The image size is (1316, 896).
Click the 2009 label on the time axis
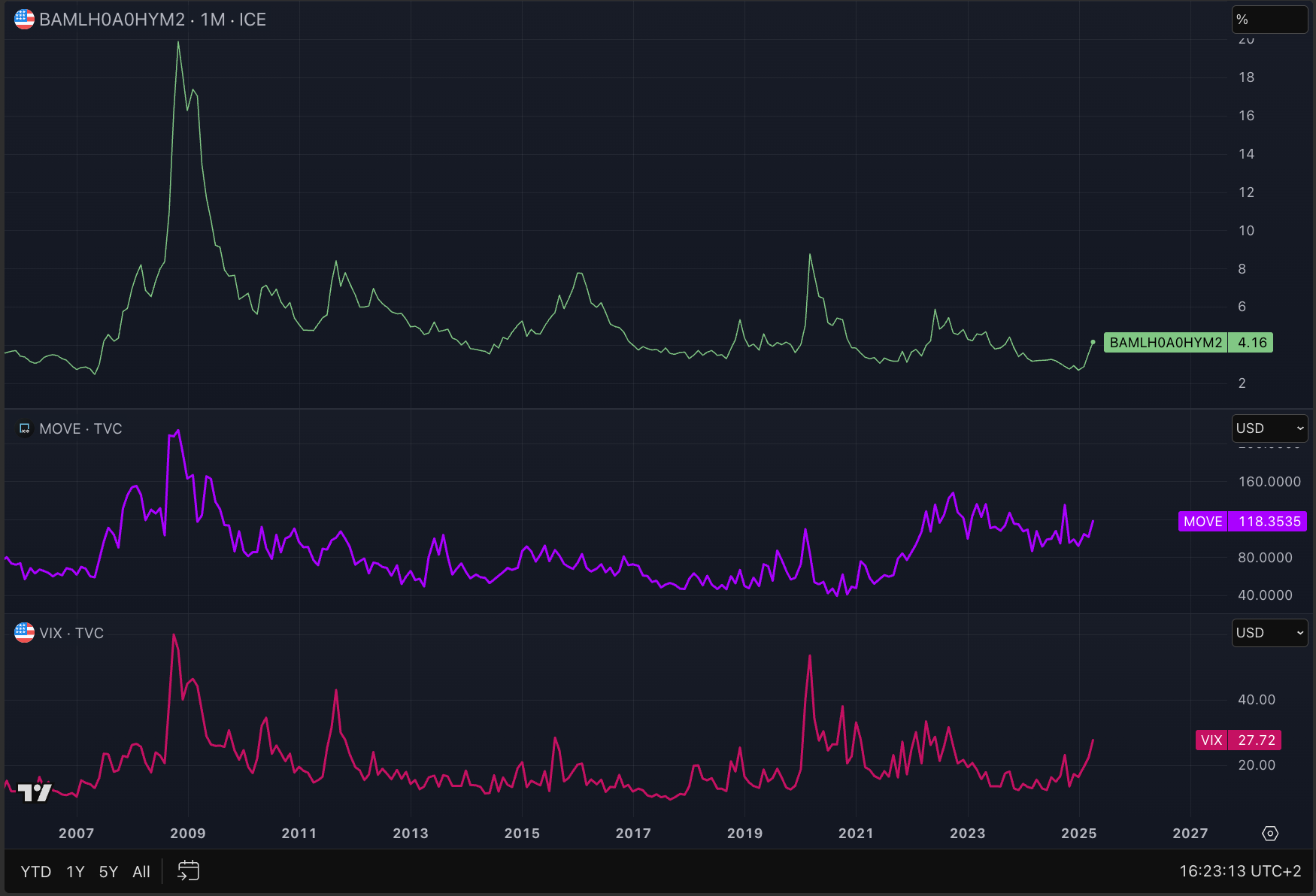188,833
